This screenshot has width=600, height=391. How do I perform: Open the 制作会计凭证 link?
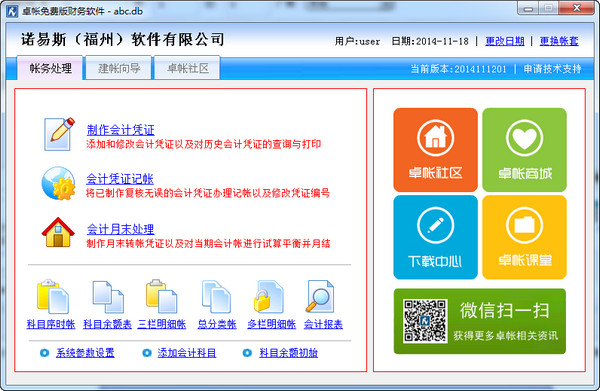coord(121,130)
